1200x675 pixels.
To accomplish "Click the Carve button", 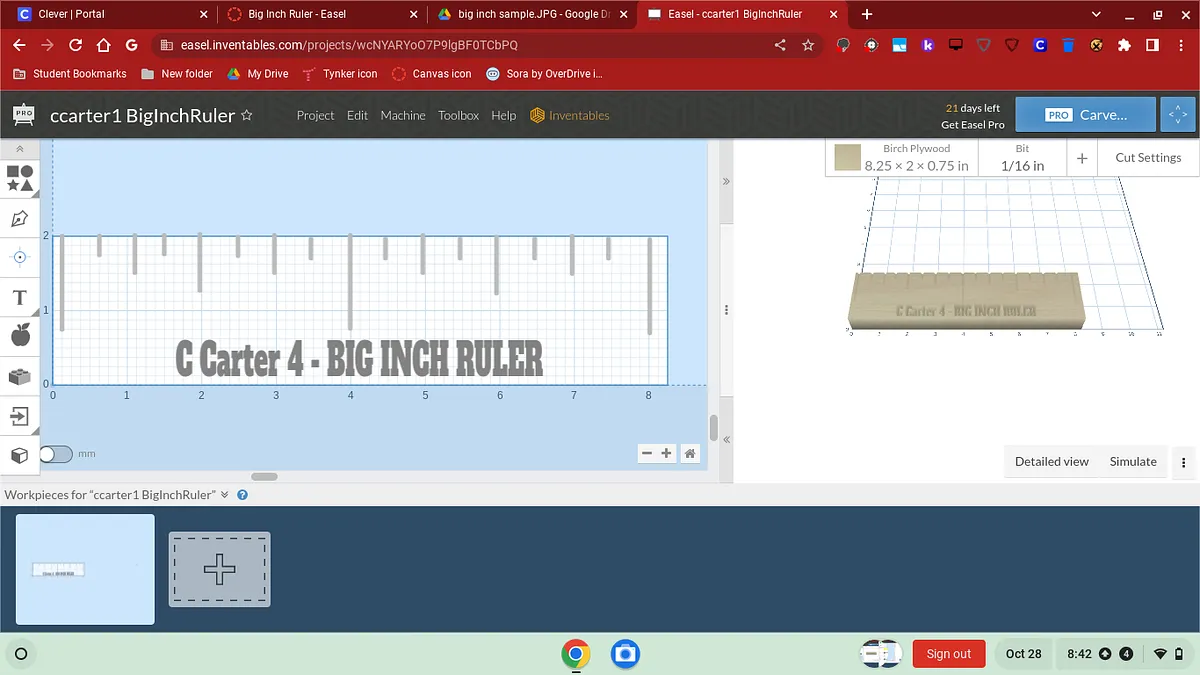I will pyautogui.click(x=1085, y=115).
